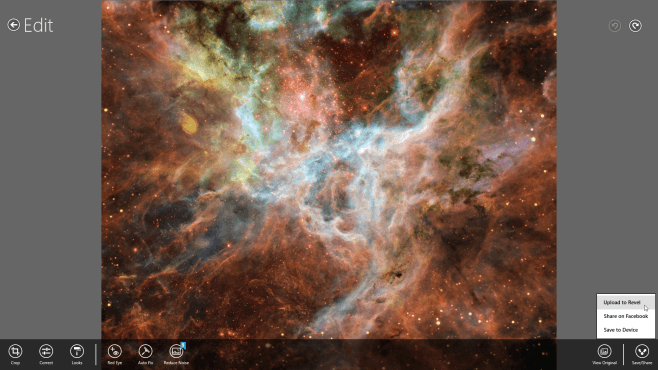Open the Looks filter tool
The height and width of the screenshot is (370, 658).
tap(77, 354)
